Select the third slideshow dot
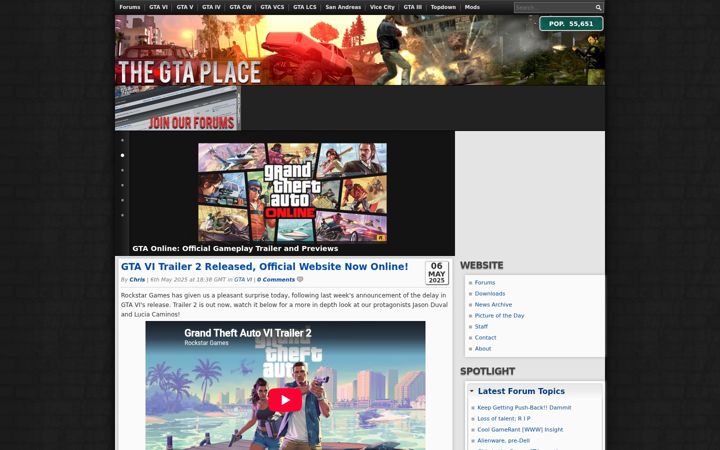This screenshot has width=720, height=450. coord(122,170)
